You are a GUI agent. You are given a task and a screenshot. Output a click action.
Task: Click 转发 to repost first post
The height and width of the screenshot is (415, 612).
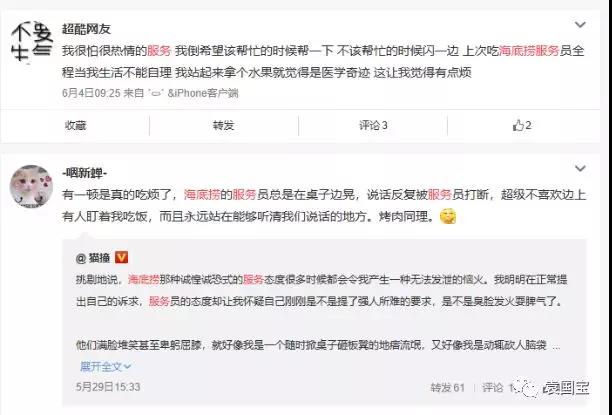[223, 125]
